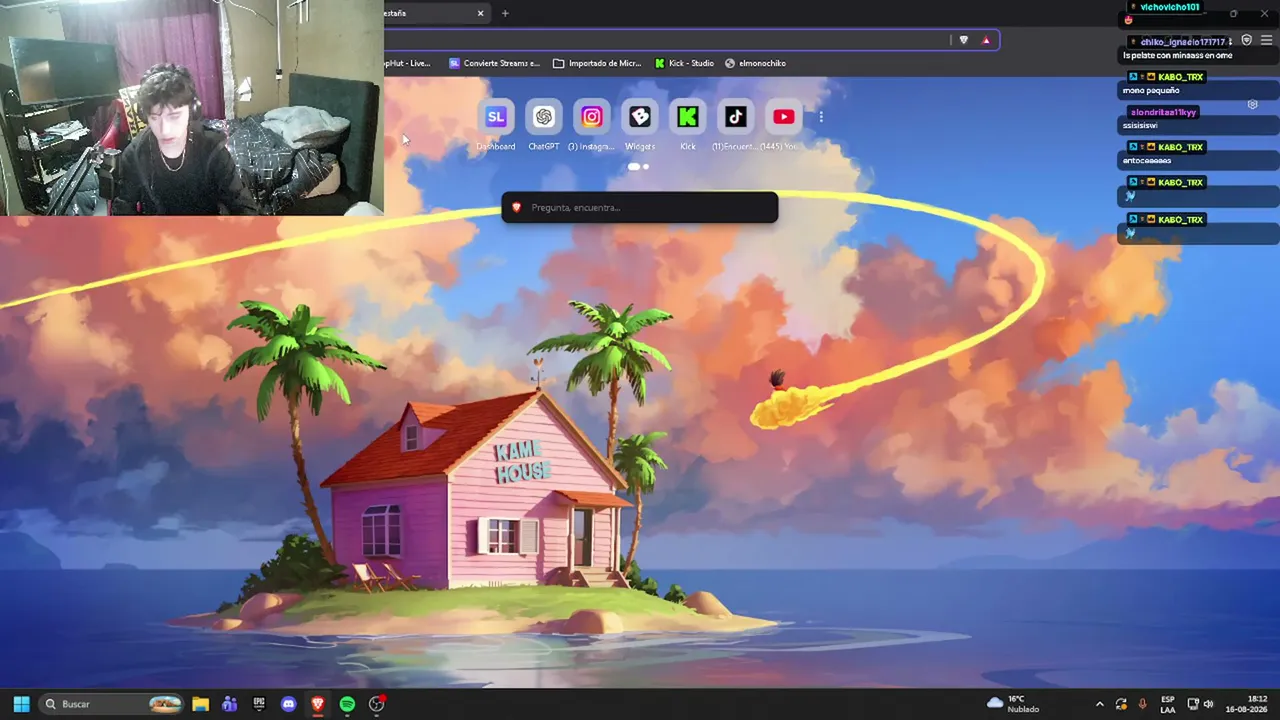This screenshot has height=720, width=1280.
Task: Click the chat message 'ssisisiswi'
Action: click(1140, 126)
